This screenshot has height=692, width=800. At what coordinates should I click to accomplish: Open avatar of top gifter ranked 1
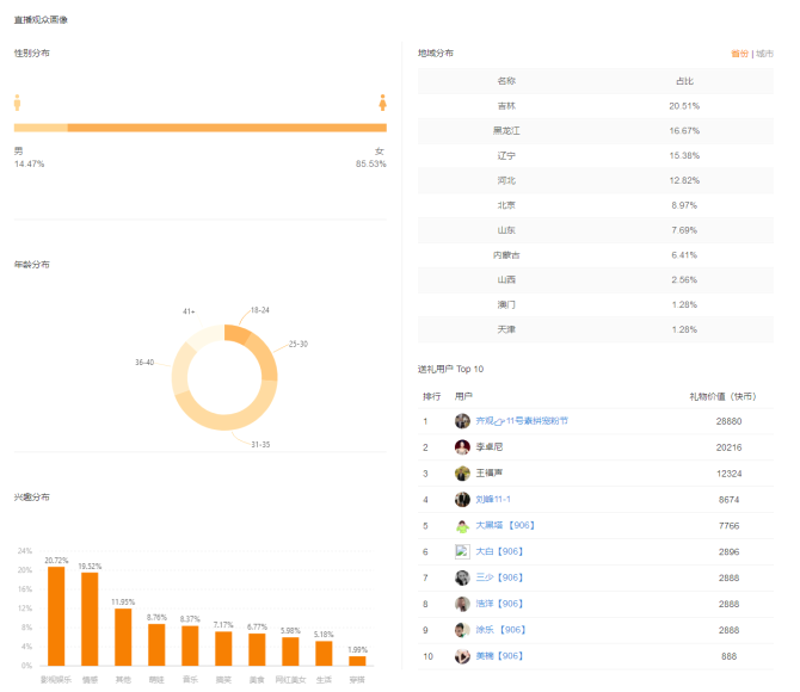(x=462, y=421)
